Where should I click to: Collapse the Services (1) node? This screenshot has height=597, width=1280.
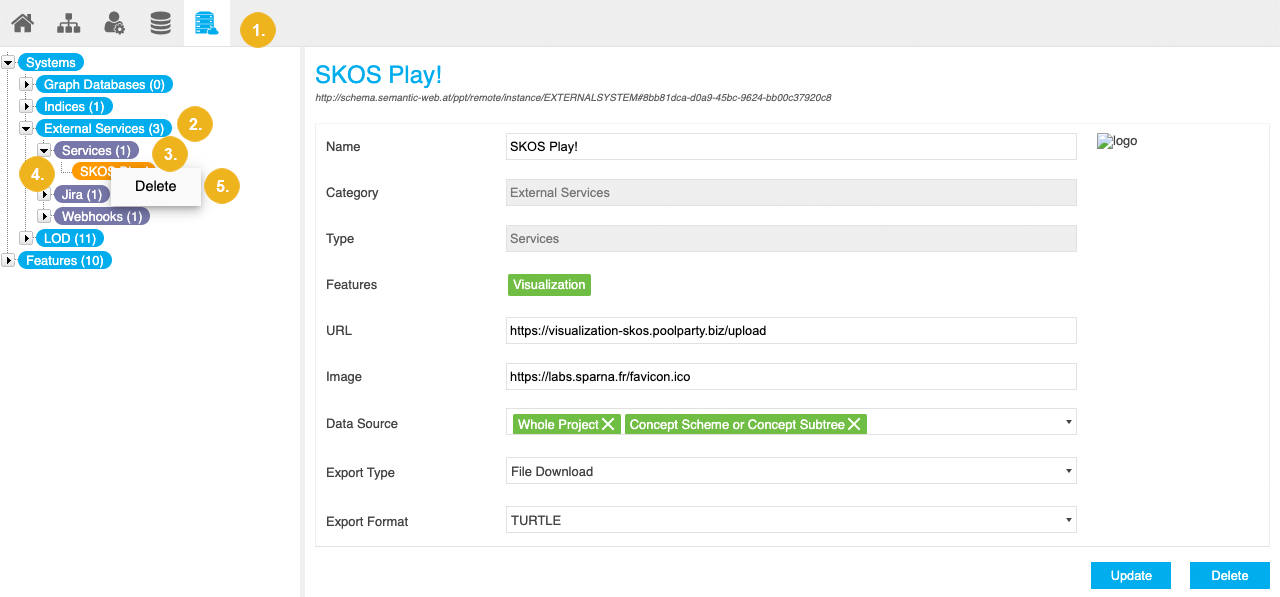44,150
